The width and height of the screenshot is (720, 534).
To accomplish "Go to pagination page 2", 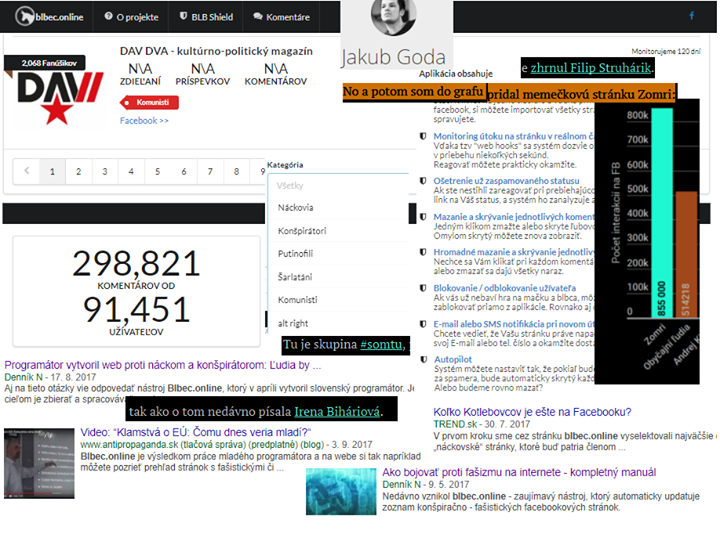I will pyautogui.click(x=79, y=171).
